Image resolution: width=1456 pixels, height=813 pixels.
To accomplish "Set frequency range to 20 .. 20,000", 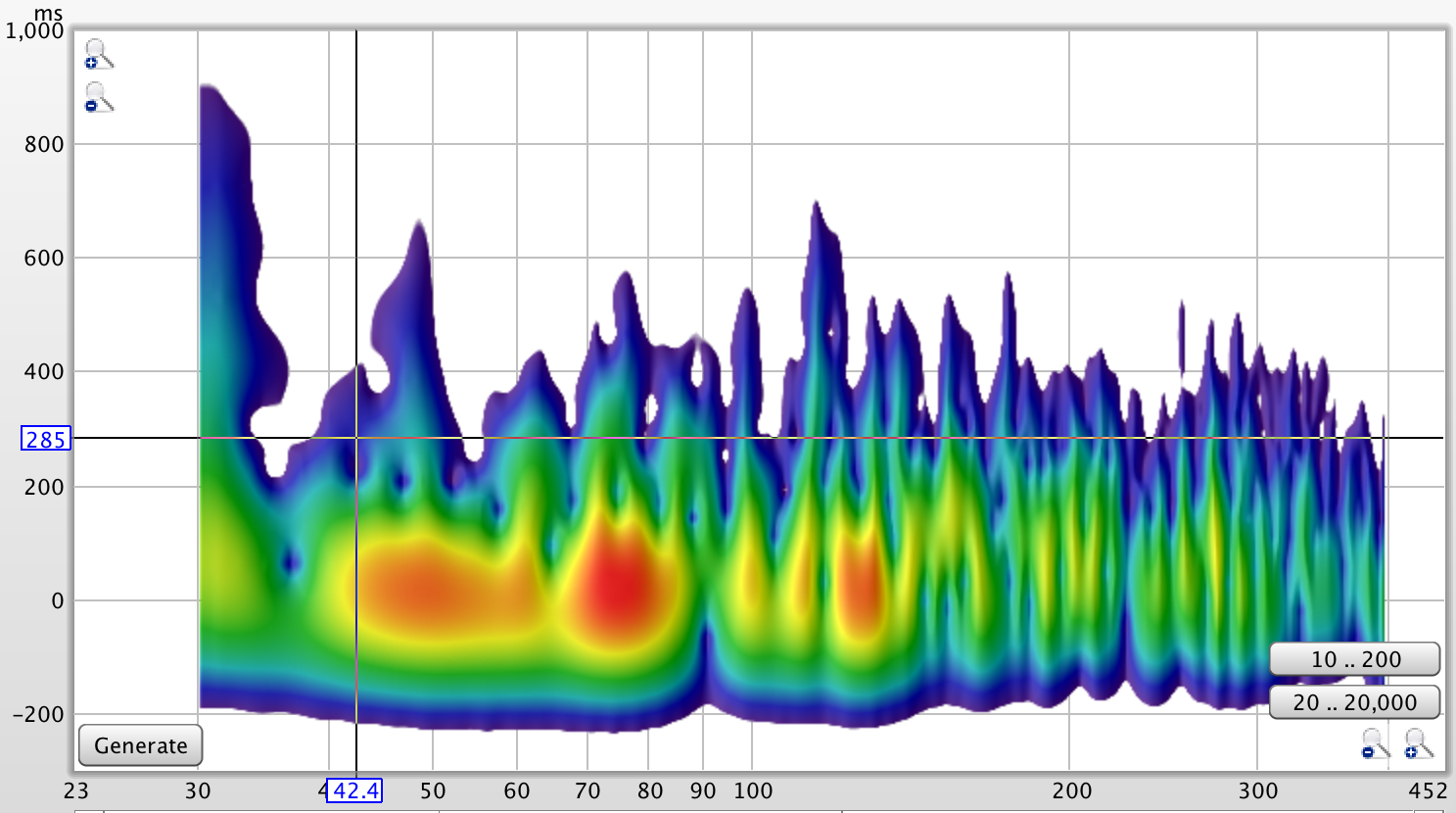I will click(x=1354, y=702).
